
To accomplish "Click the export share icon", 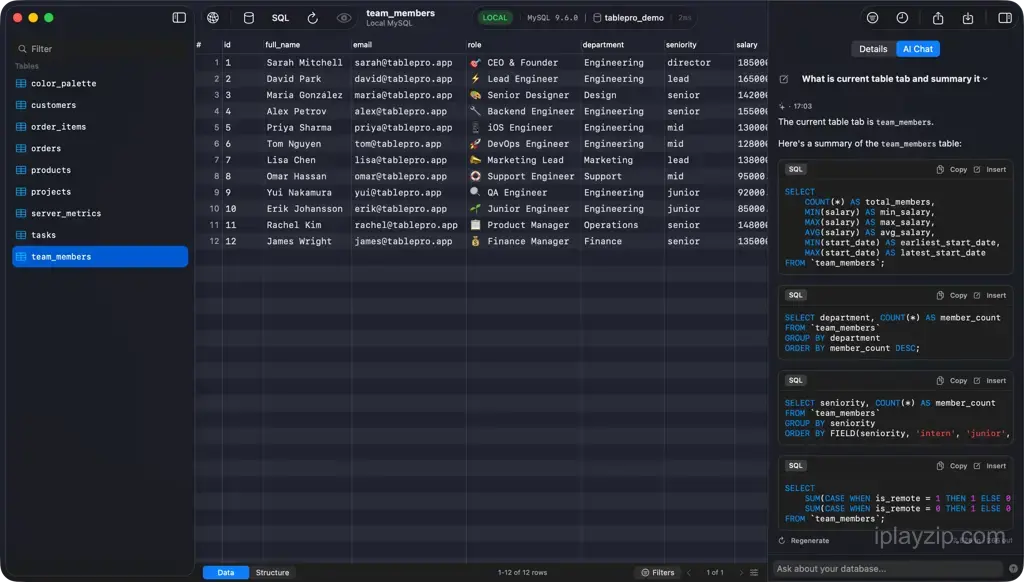I will [938, 18].
